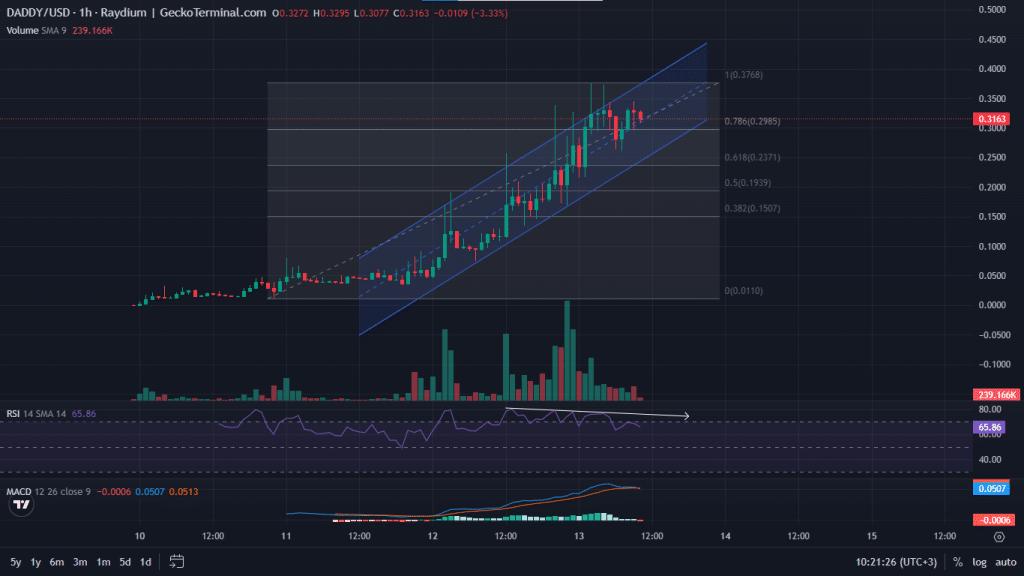The width and height of the screenshot is (1024, 576).
Task: Click the current price label 0.3163
Action: pos(990,119)
